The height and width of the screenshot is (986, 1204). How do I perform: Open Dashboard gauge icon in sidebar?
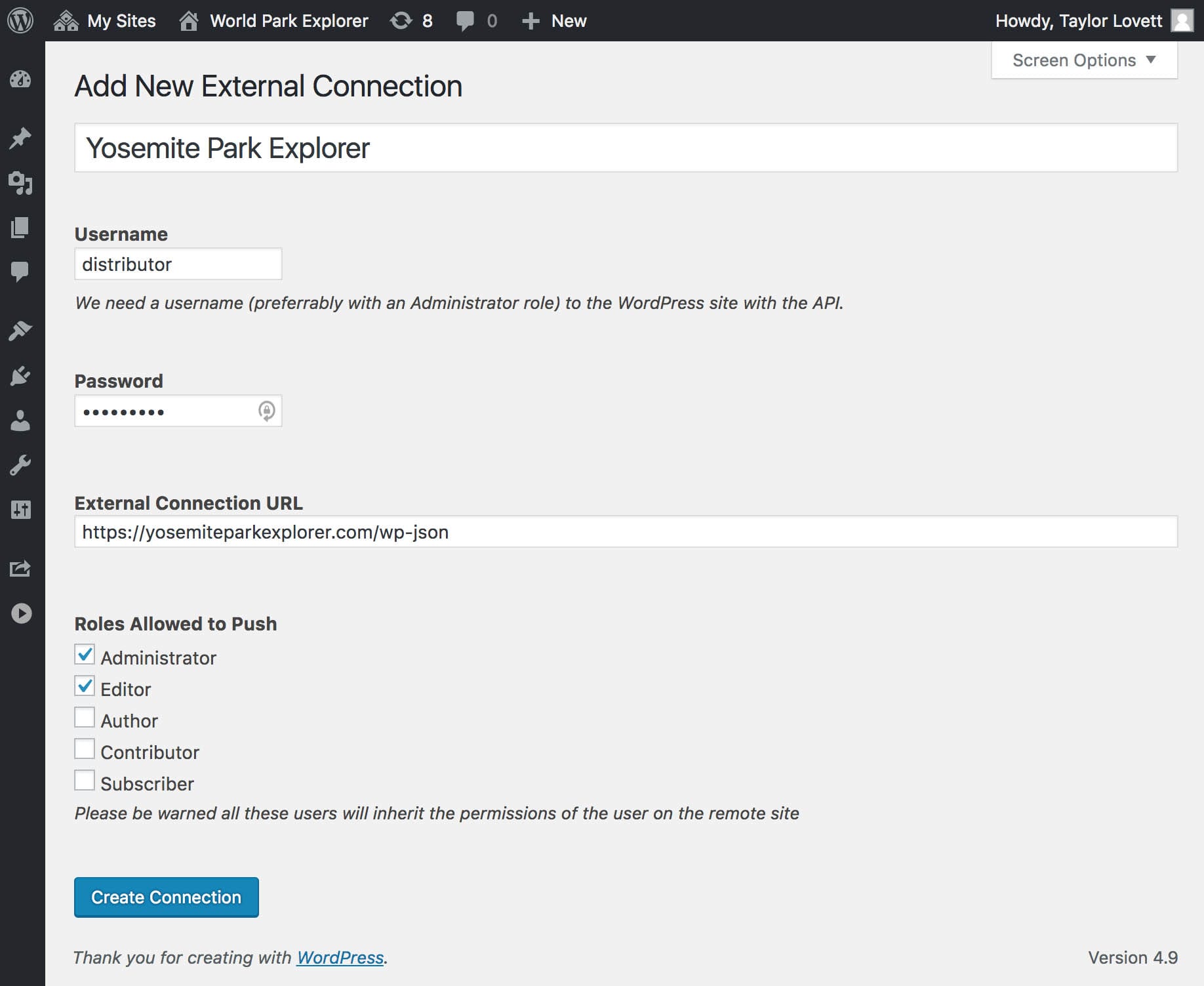coord(20,79)
